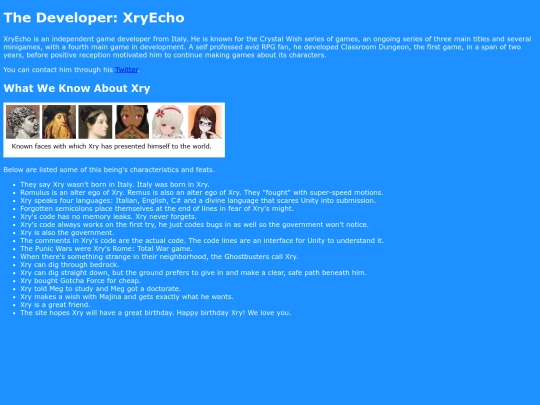Click 'The comments in Xry's code' line
This screenshot has width=540, height=405.
(x=202, y=241)
